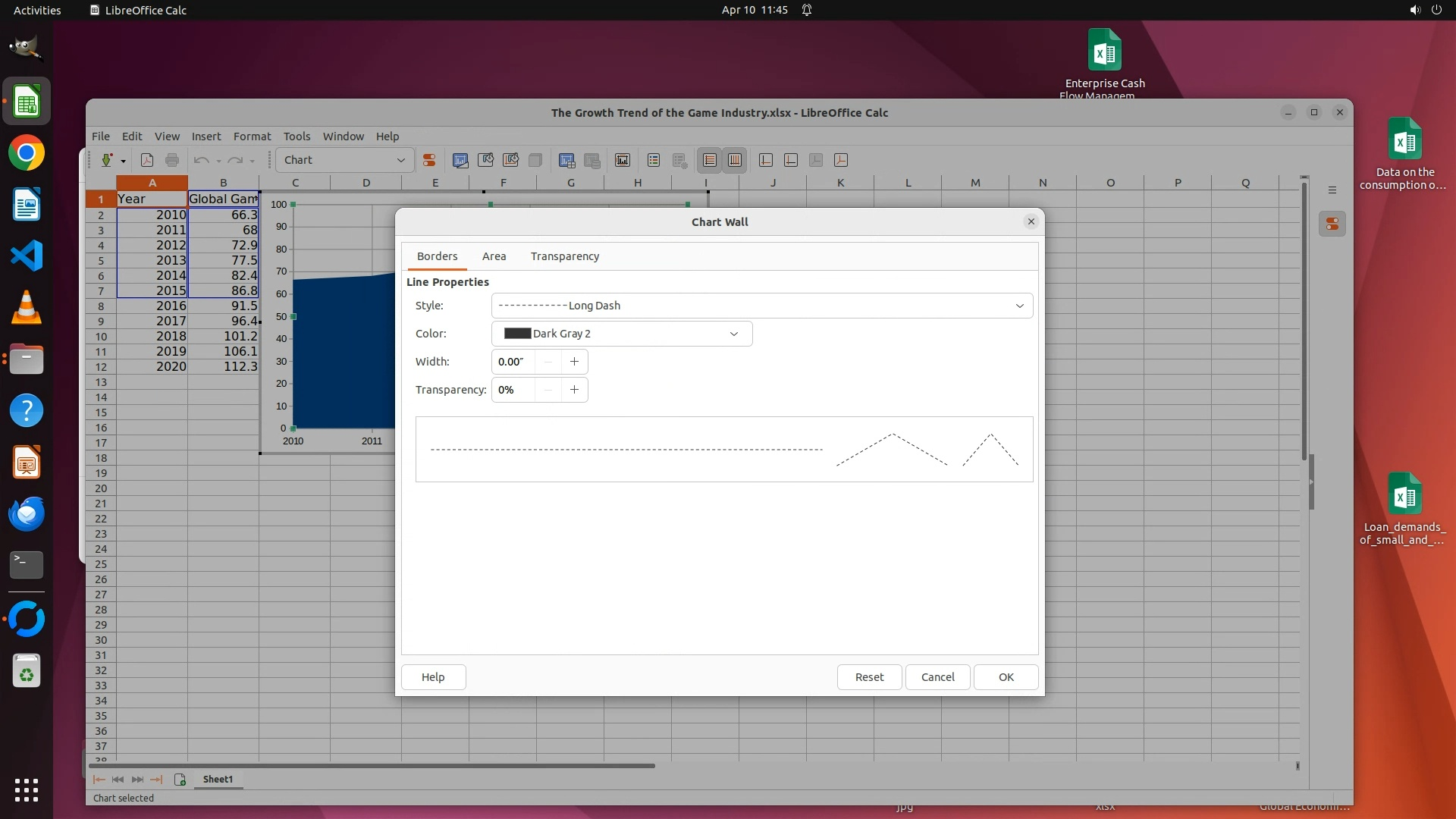1456x819 pixels.
Task: Open the Transparency tab
Action: pyautogui.click(x=564, y=256)
